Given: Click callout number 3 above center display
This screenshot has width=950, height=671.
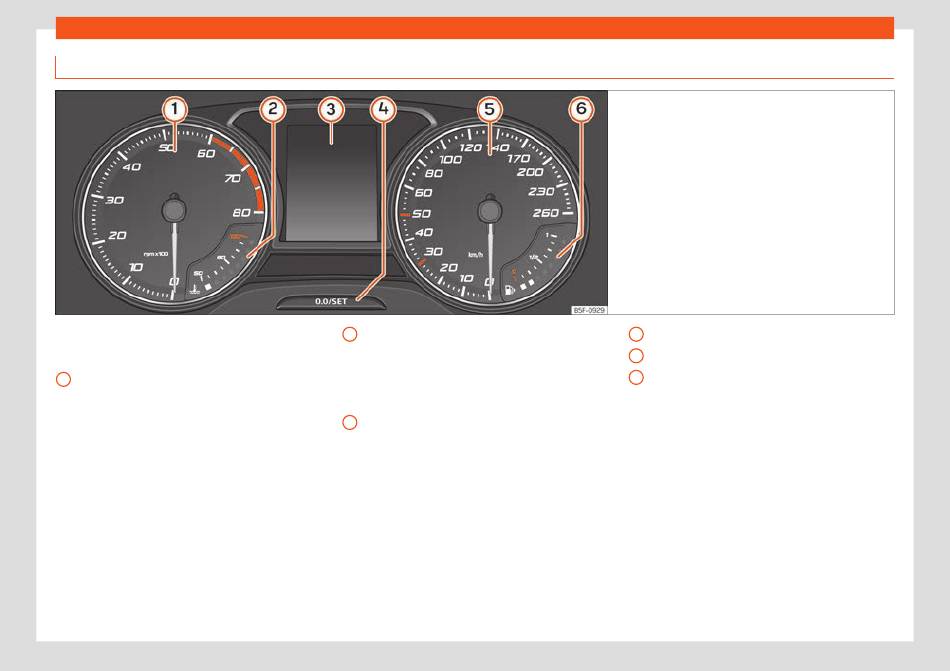Looking at the screenshot, I should (331, 110).
